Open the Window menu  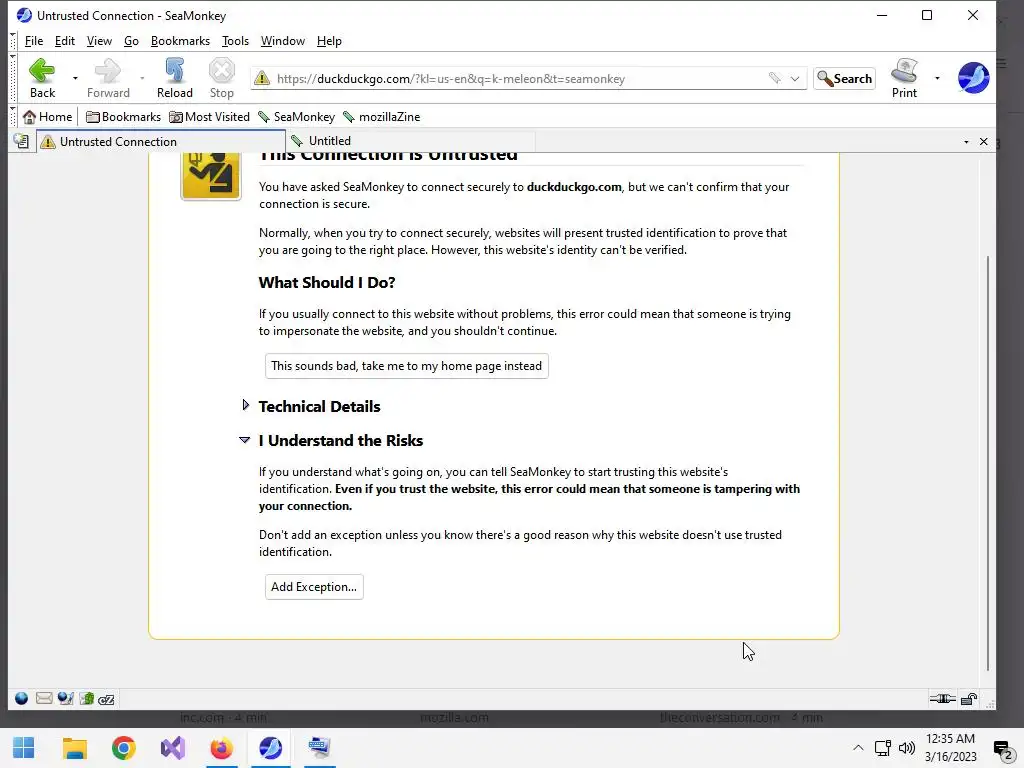pos(283,40)
